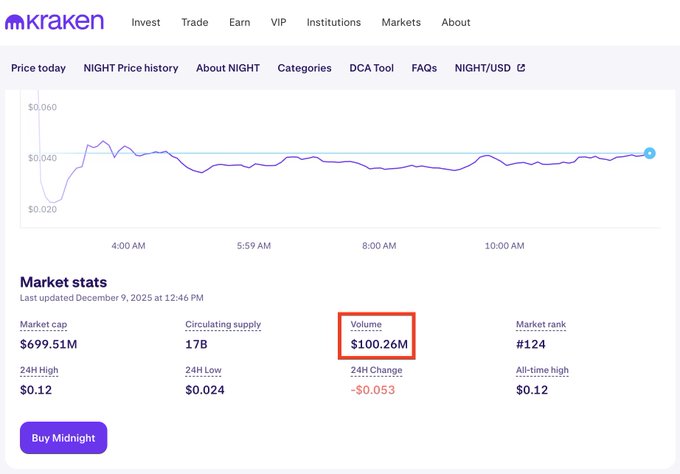680x474 pixels.
Task: Open the Invest menu
Action: click(147, 22)
